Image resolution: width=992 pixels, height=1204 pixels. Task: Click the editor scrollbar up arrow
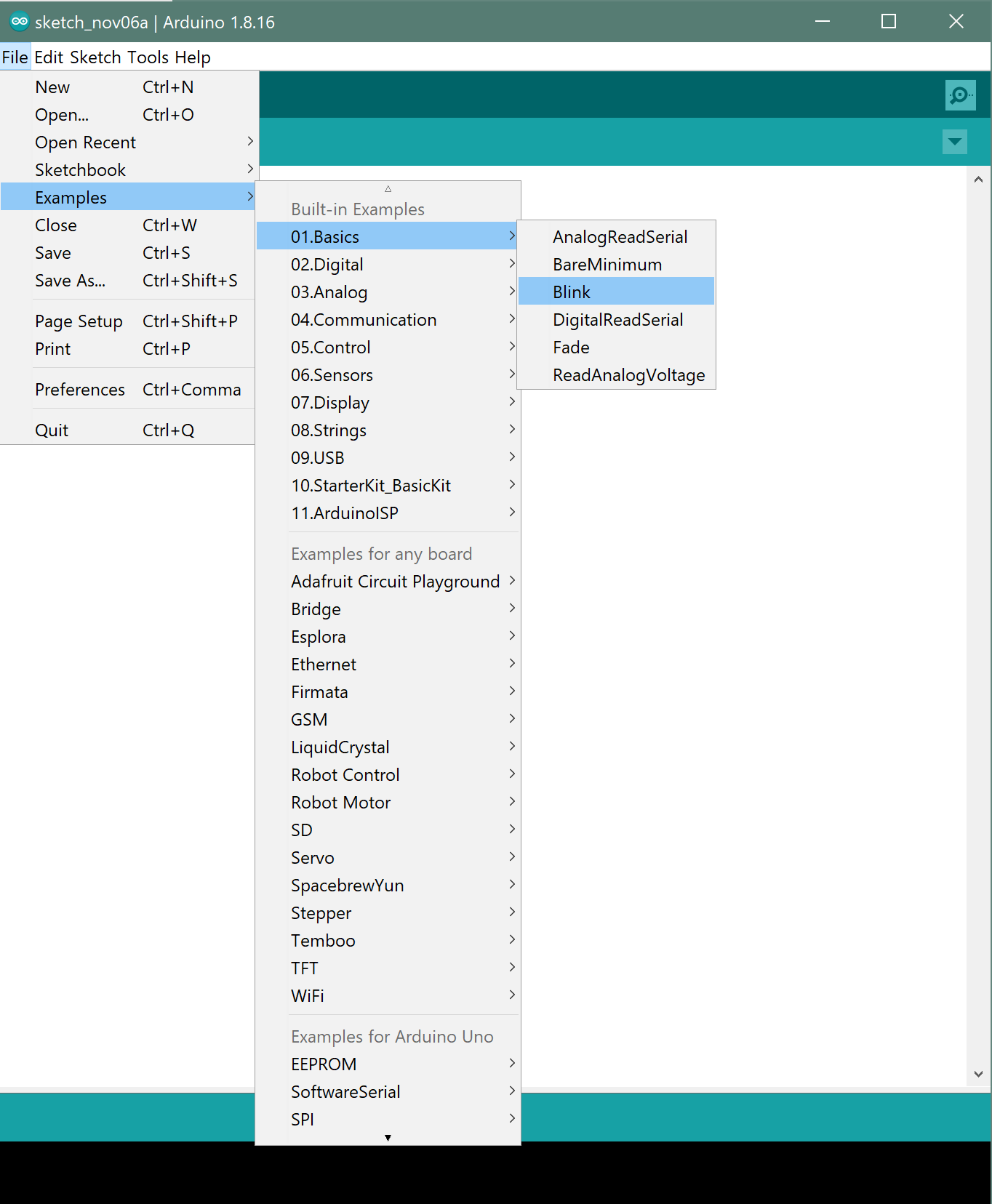click(x=978, y=179)
